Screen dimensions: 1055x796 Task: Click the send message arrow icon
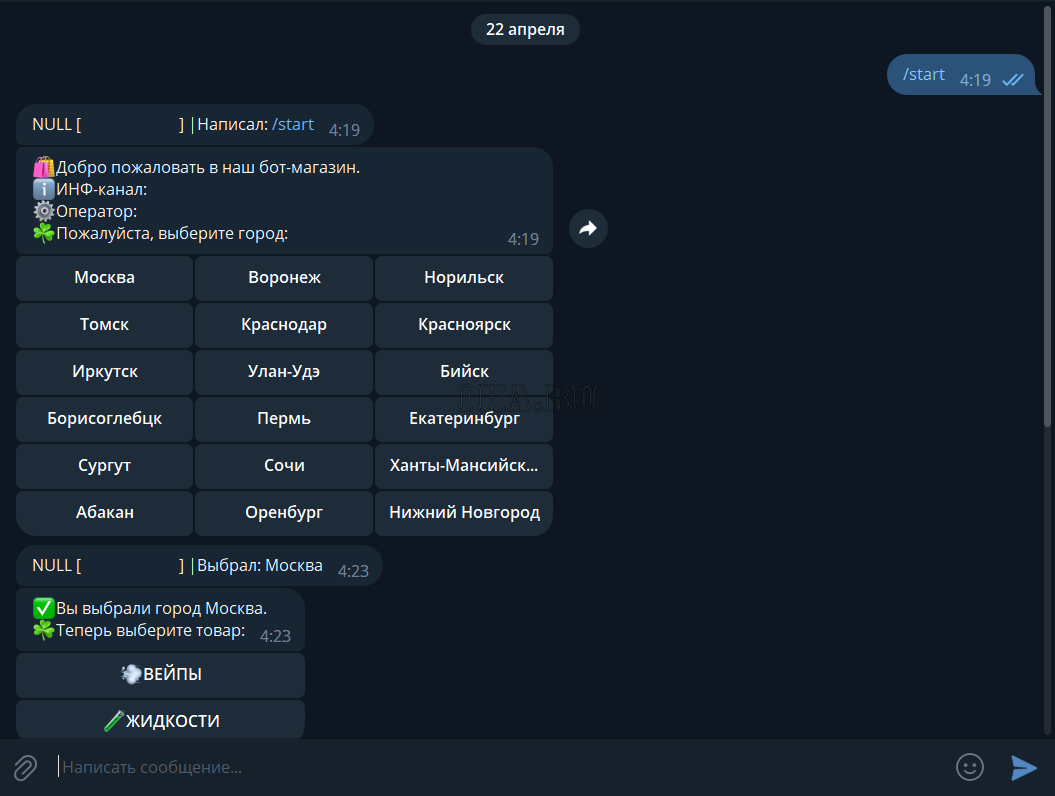click(1023, 767)
